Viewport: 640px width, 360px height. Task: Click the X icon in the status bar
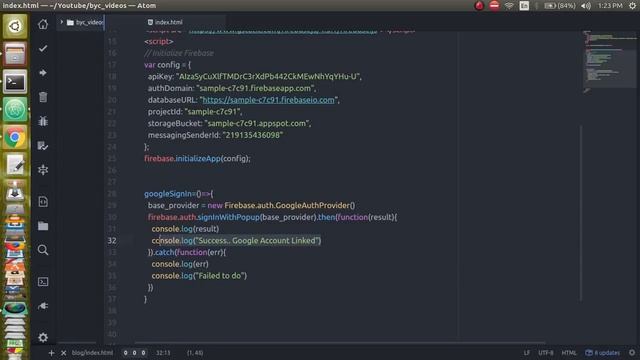coord(64,353)
